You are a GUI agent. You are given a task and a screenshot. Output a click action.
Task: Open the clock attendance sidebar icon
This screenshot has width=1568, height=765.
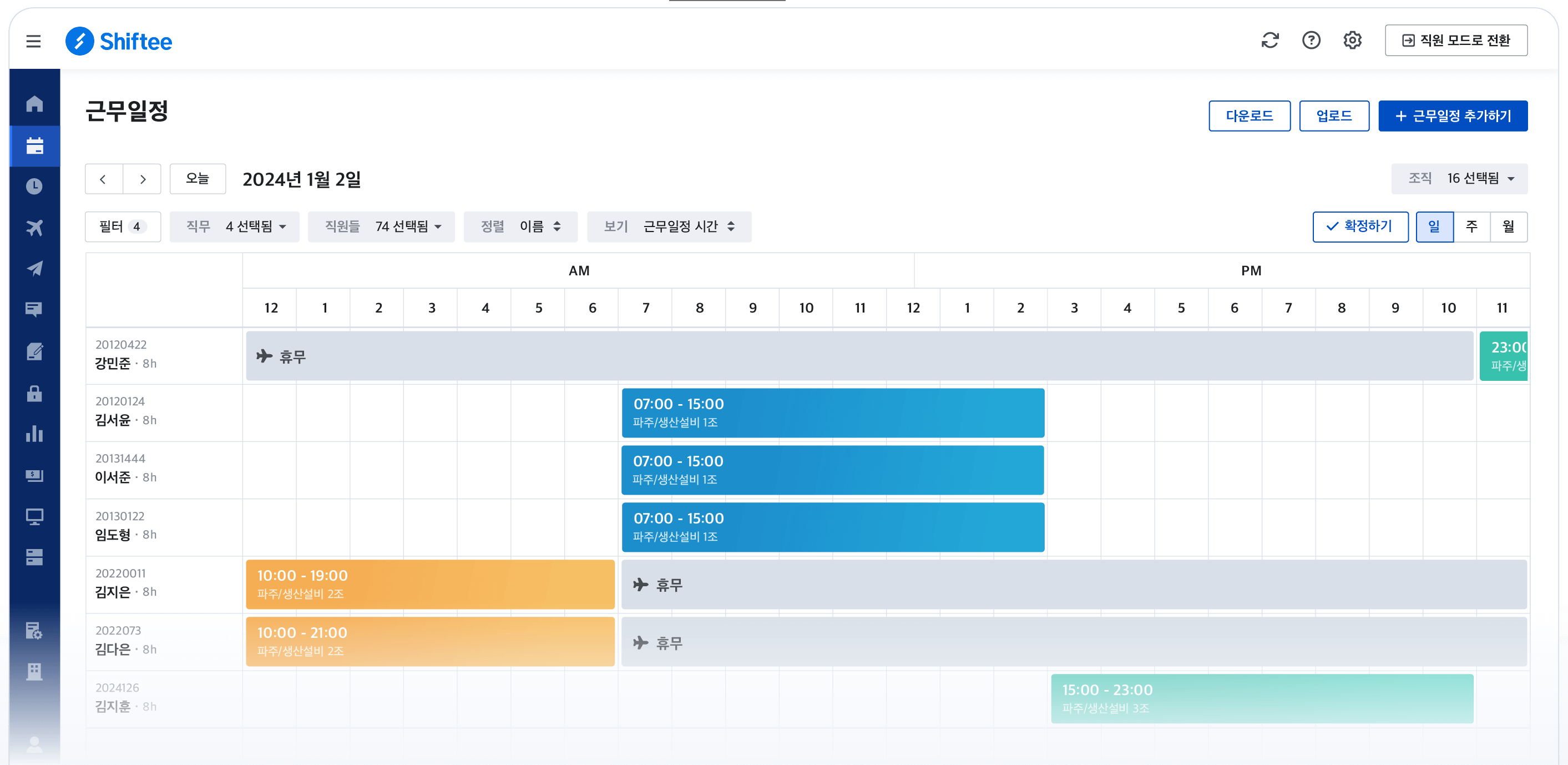point(35,187)
